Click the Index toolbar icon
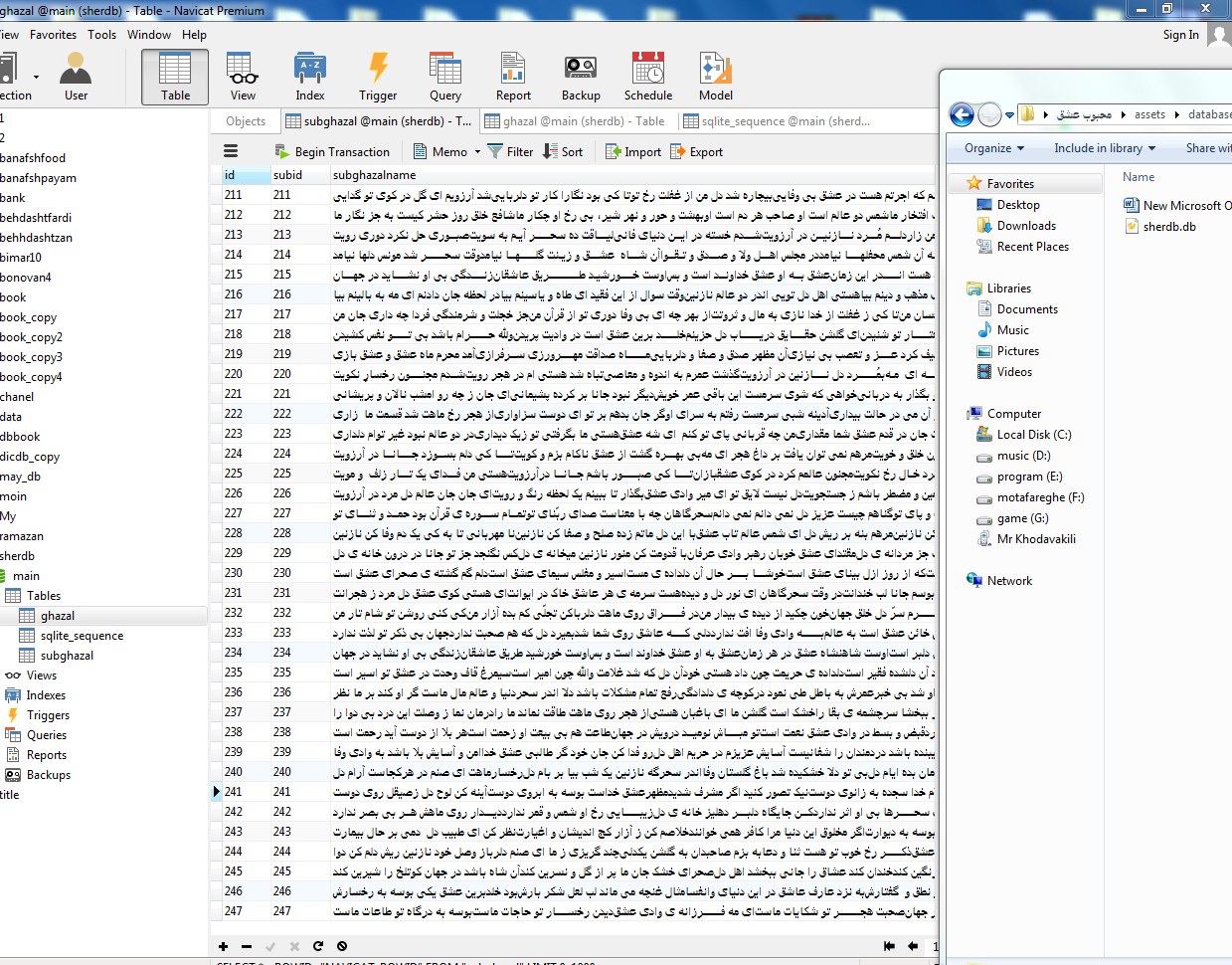 tap(310, 77)
